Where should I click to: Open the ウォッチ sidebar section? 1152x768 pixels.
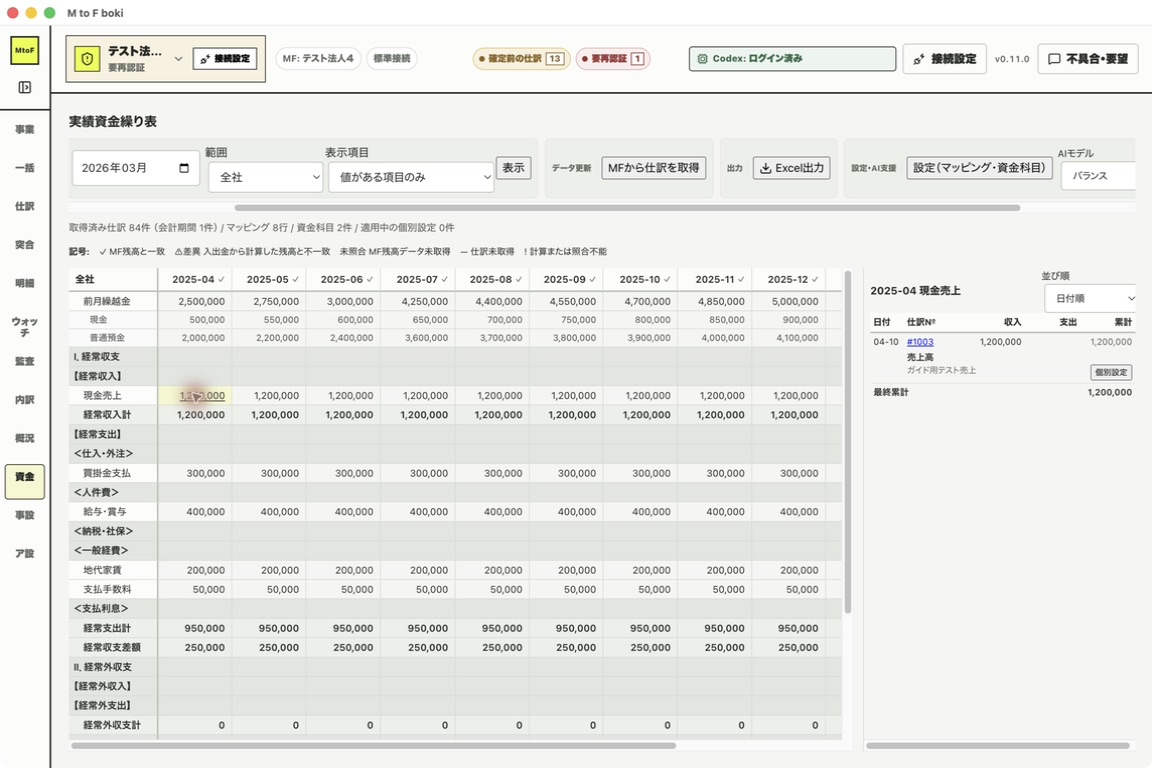click(24, 326)
